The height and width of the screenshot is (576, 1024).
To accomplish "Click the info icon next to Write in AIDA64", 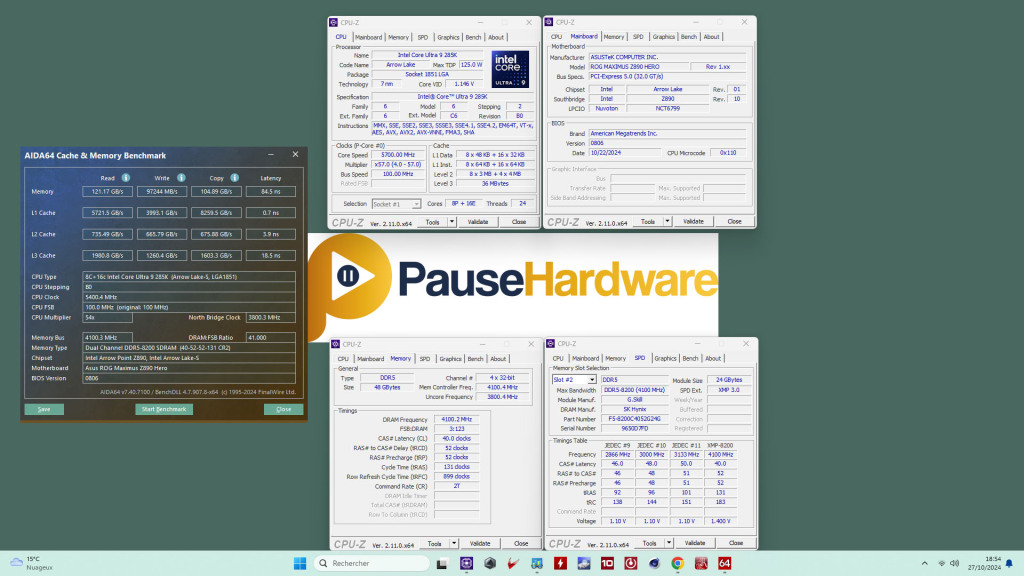I will tap(181, 178).
